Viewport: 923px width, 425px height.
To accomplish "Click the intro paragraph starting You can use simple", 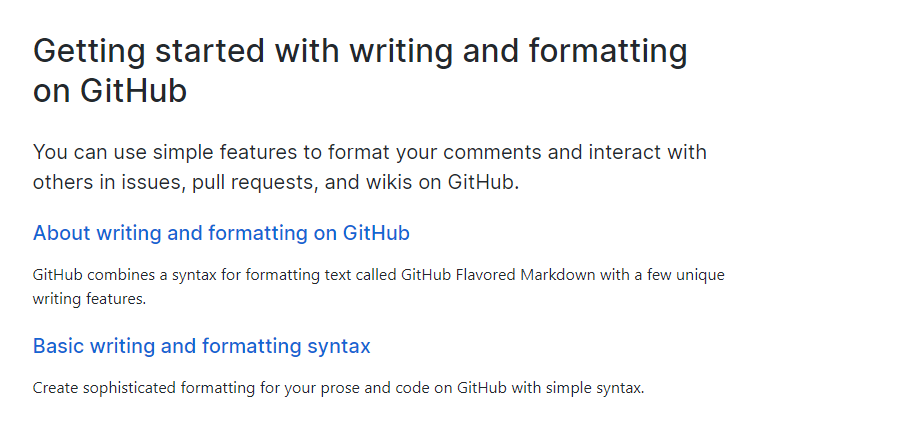I will 370,167.
